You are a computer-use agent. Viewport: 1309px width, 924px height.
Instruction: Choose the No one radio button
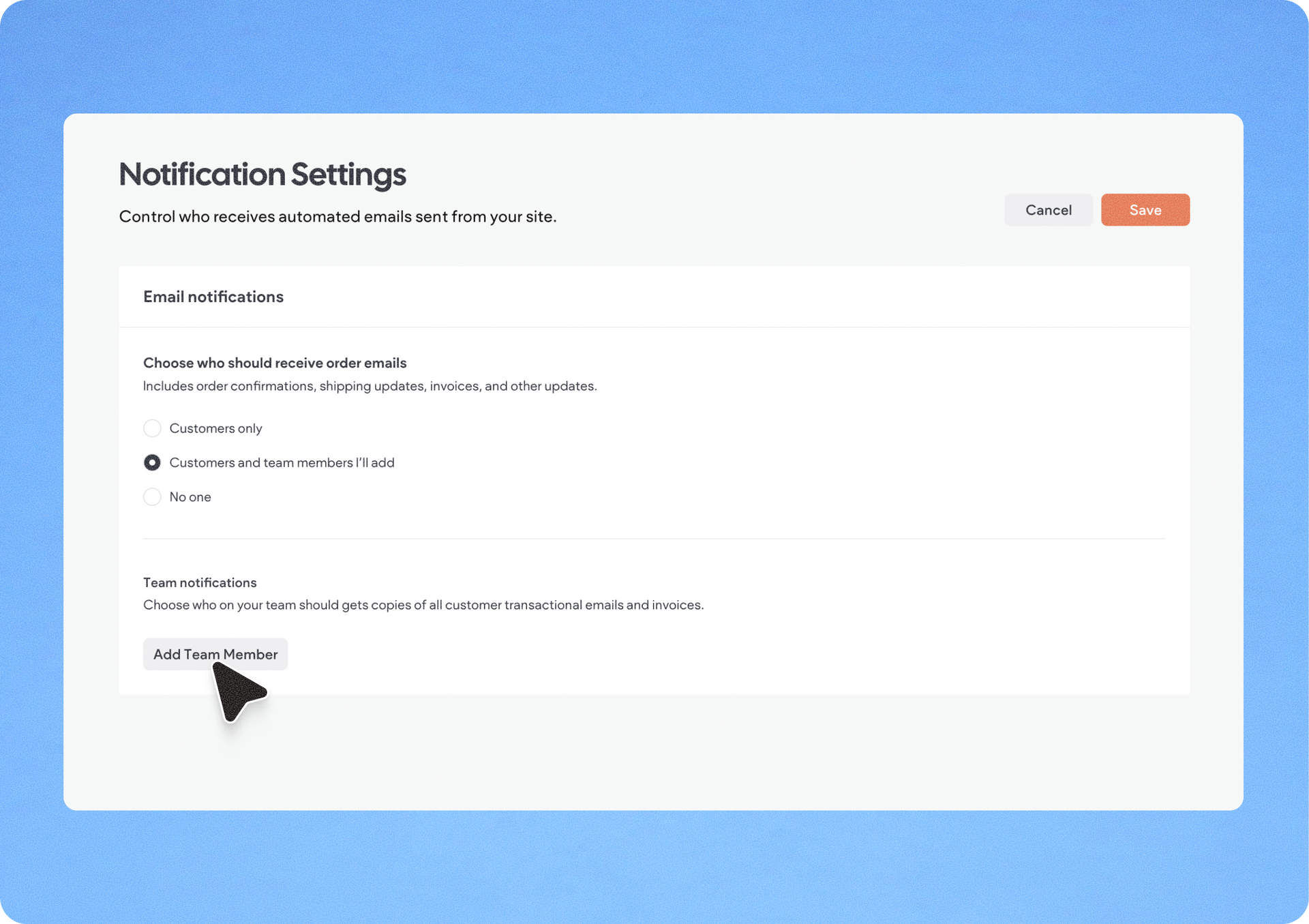click(152, 496)
